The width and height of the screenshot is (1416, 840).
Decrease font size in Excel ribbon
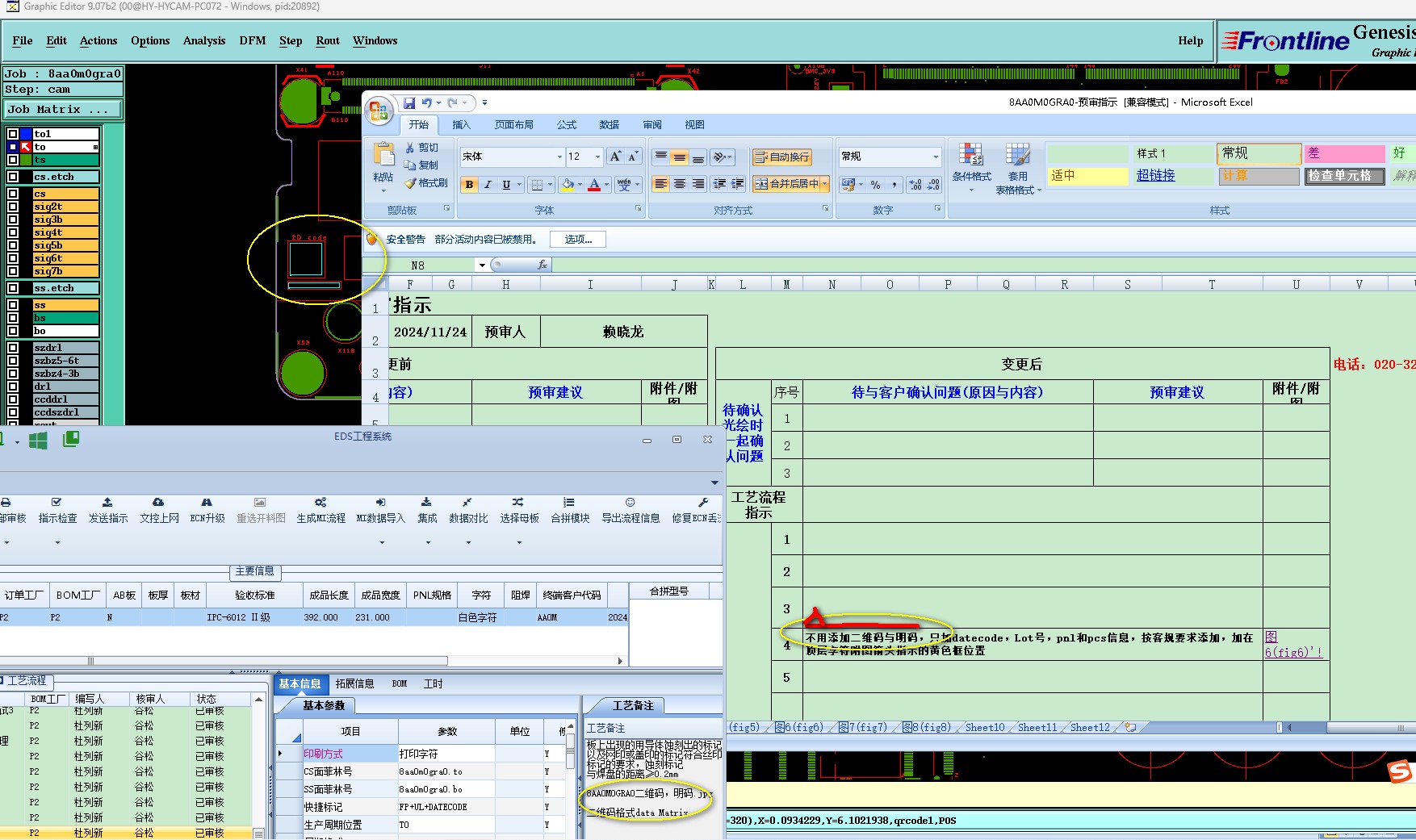[x=632, y=157]
